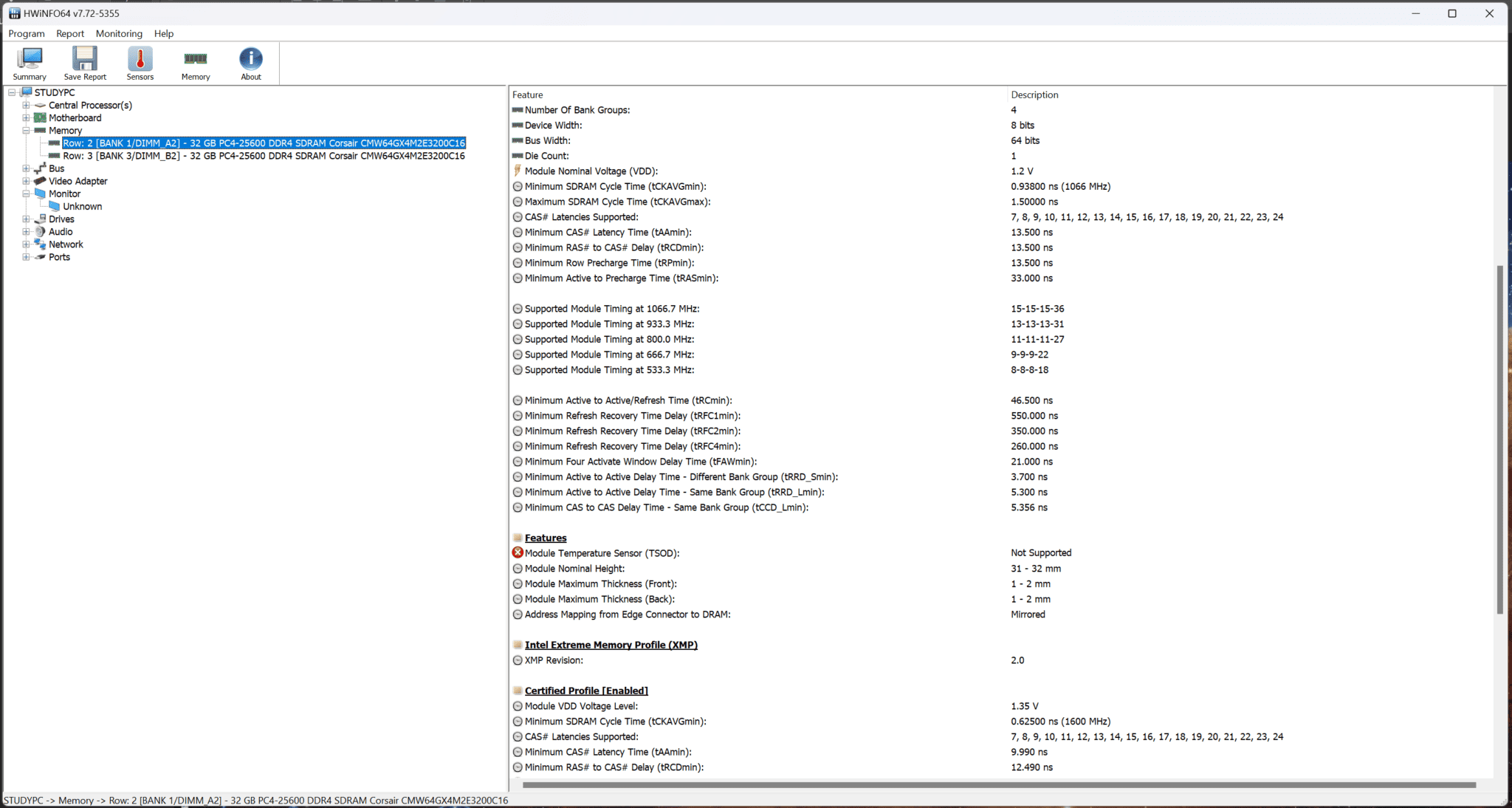
Task: Expand the Drives tree node
Action: [x=26, y=219]
